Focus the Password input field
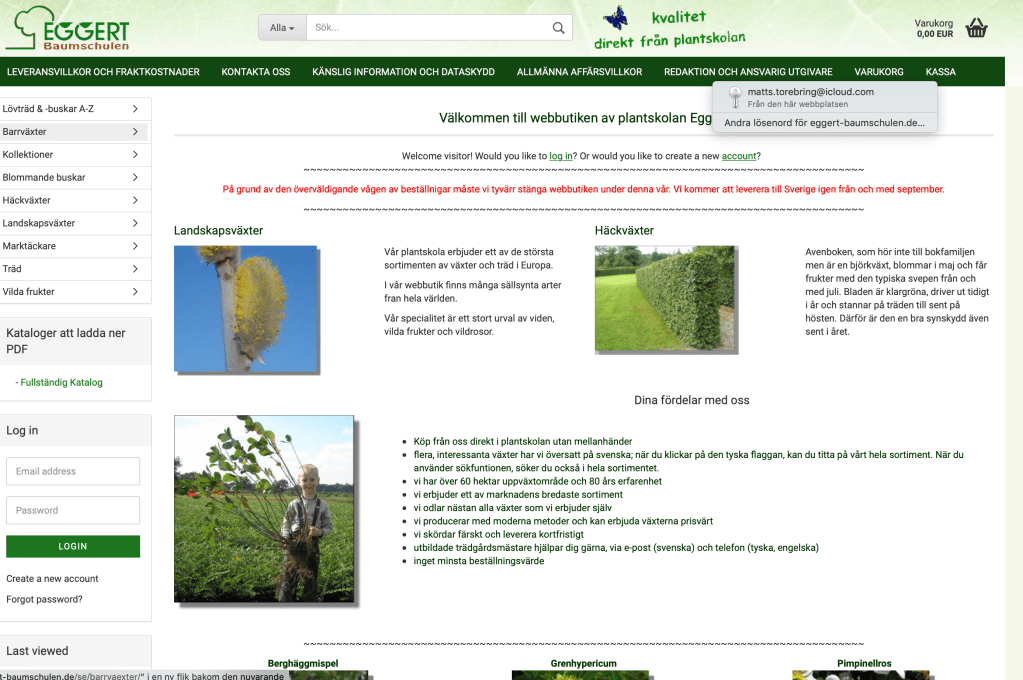The image size is (1023, 680). (x=73, y=510)
